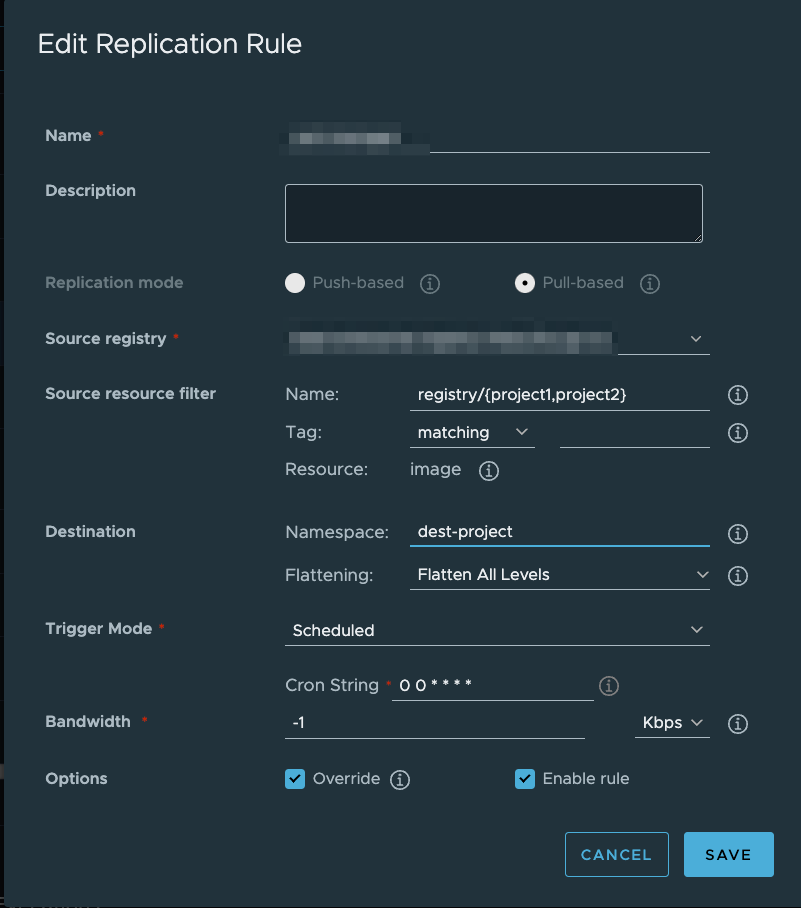
Task: Click the info icon beside Pull-based
Action: pyautogui.click(x=649, y=284)
